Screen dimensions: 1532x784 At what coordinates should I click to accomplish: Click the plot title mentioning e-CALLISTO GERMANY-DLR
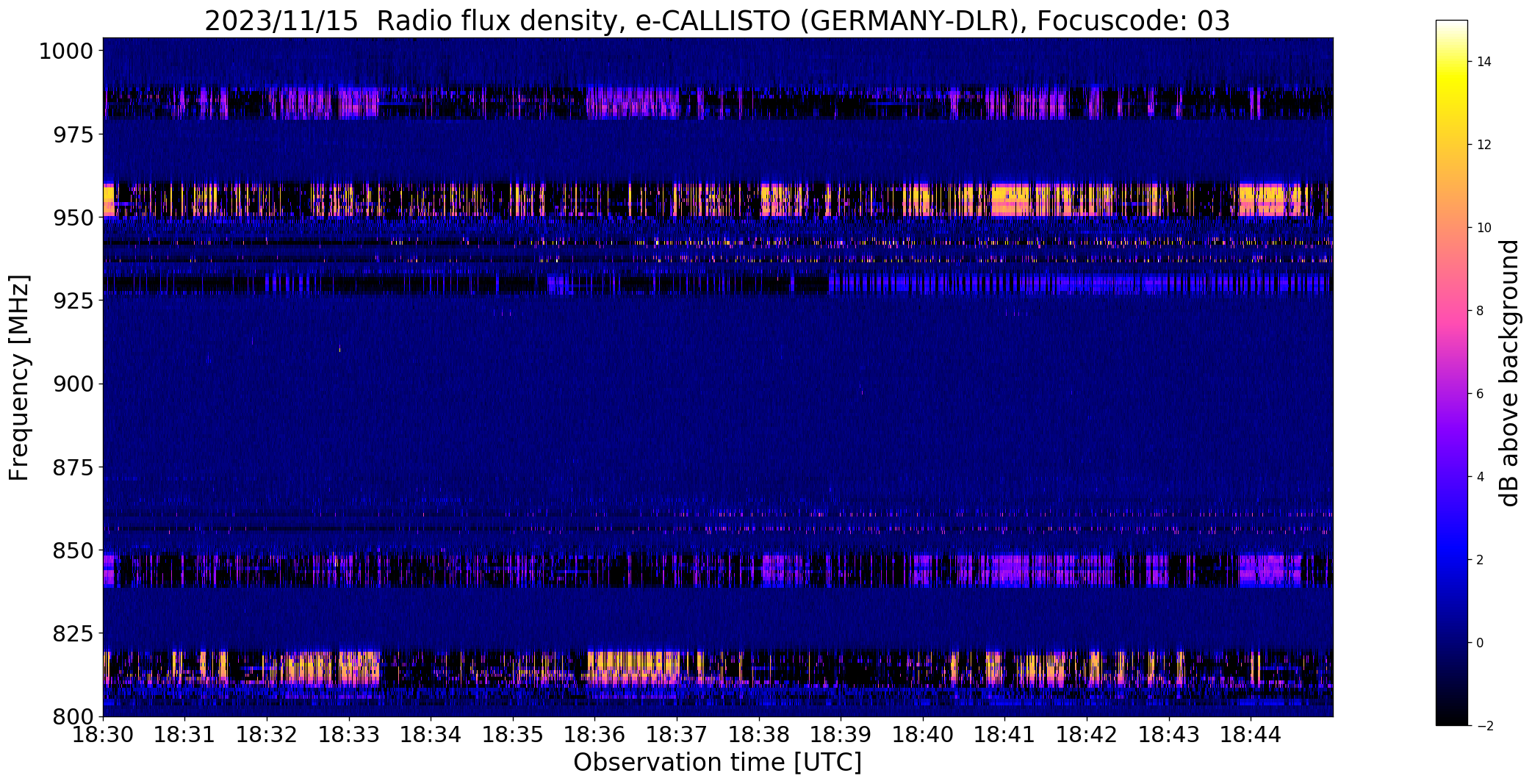(x=717, y=21)
